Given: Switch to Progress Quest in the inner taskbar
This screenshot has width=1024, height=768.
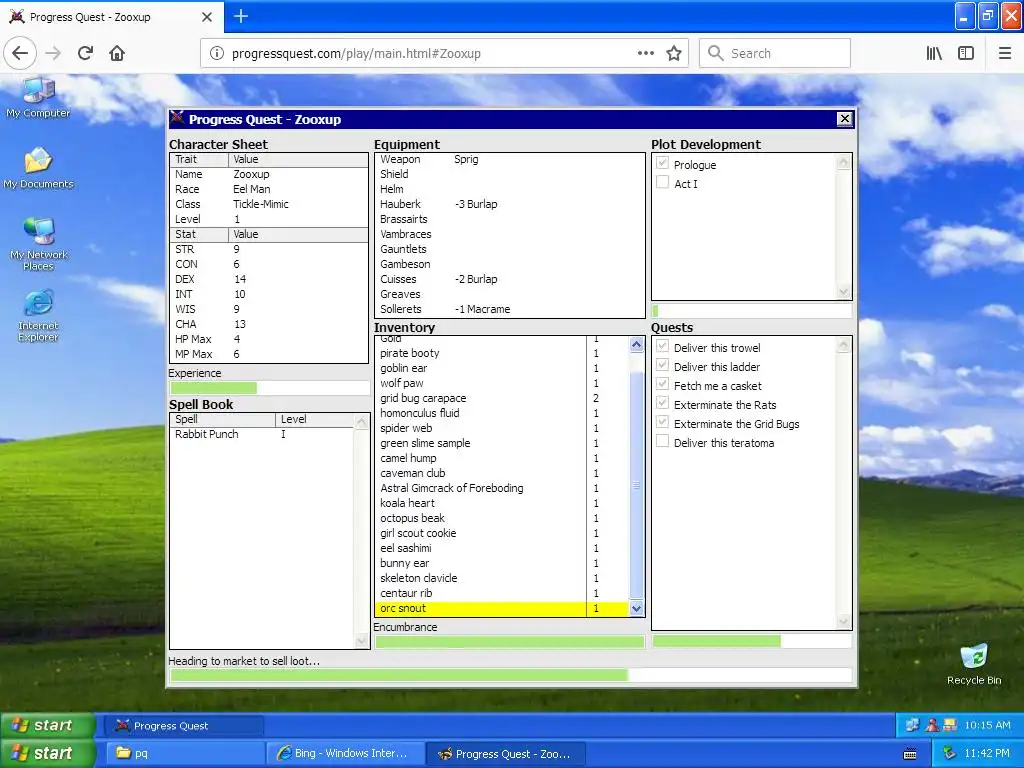Looking at the screenshot, I should coord(184,726).
